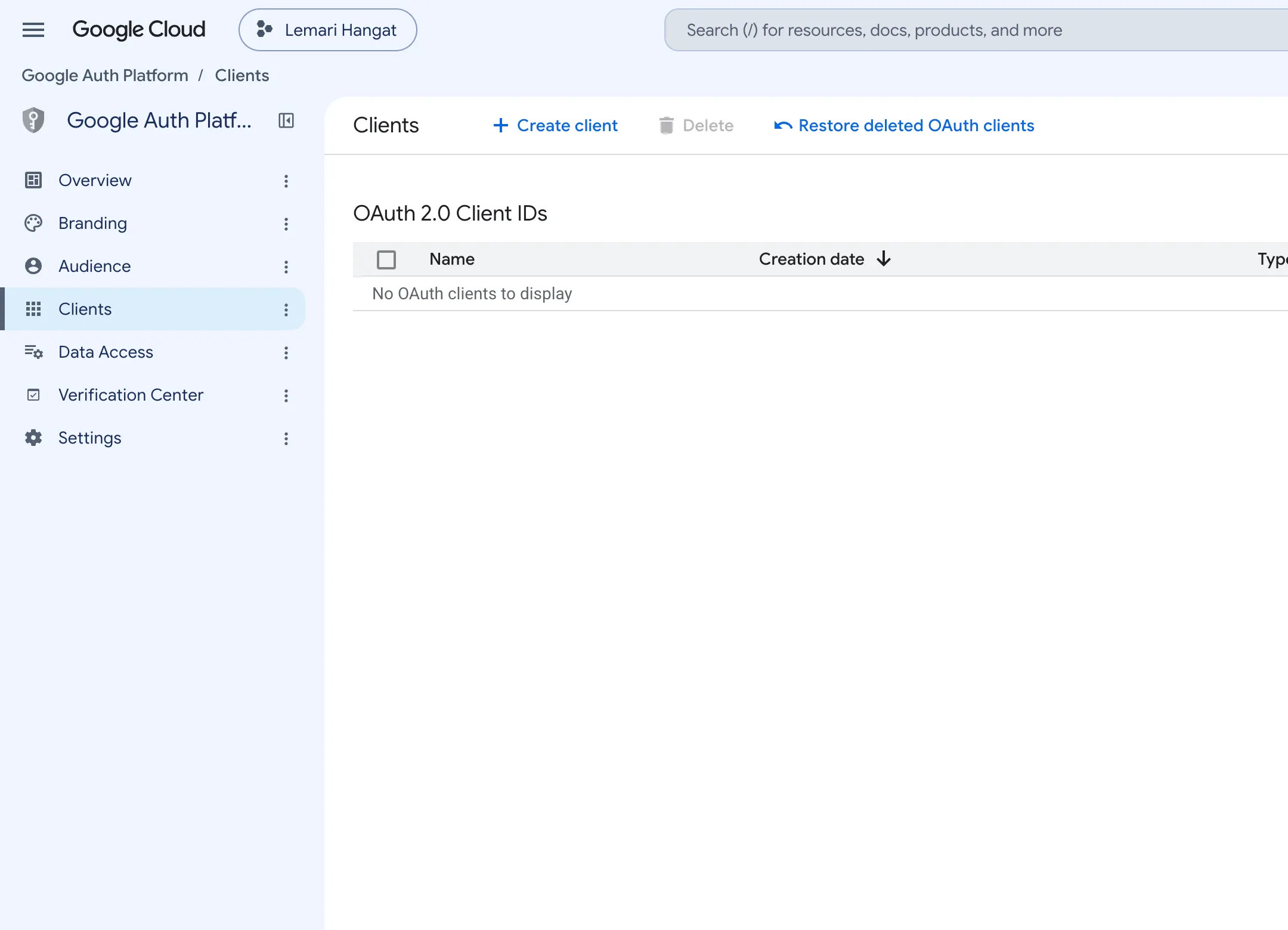The image size is (1288, 930).
Task: Click the Audience person icon
Action: click(33, 266)
